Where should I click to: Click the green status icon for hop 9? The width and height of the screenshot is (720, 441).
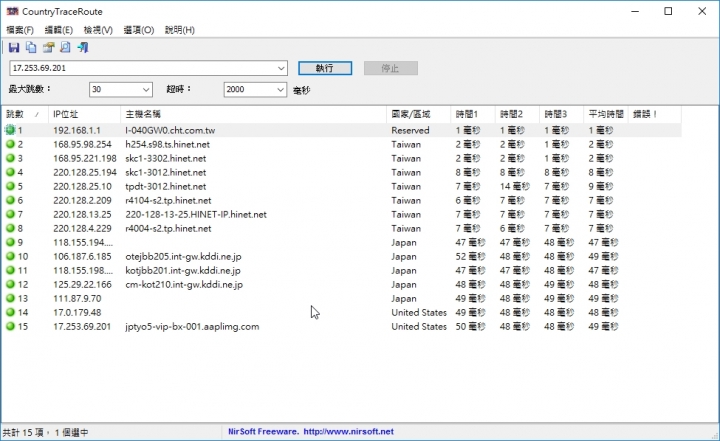click(10, 242)
